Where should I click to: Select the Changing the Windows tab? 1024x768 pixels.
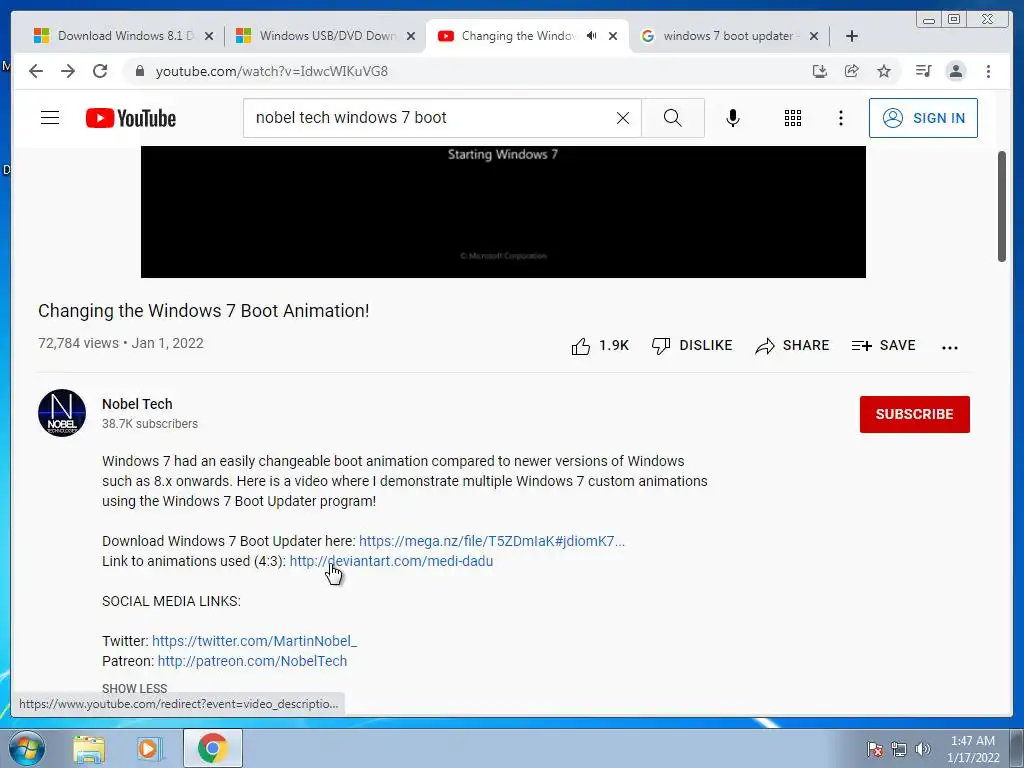pos(518,36)
